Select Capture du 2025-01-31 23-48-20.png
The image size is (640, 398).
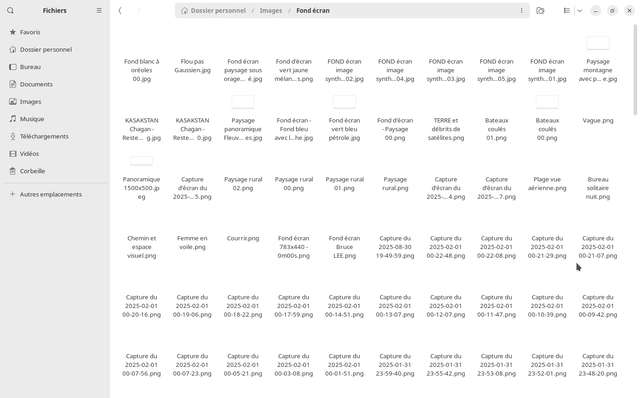pyautogui.click(x=598, y=365)
